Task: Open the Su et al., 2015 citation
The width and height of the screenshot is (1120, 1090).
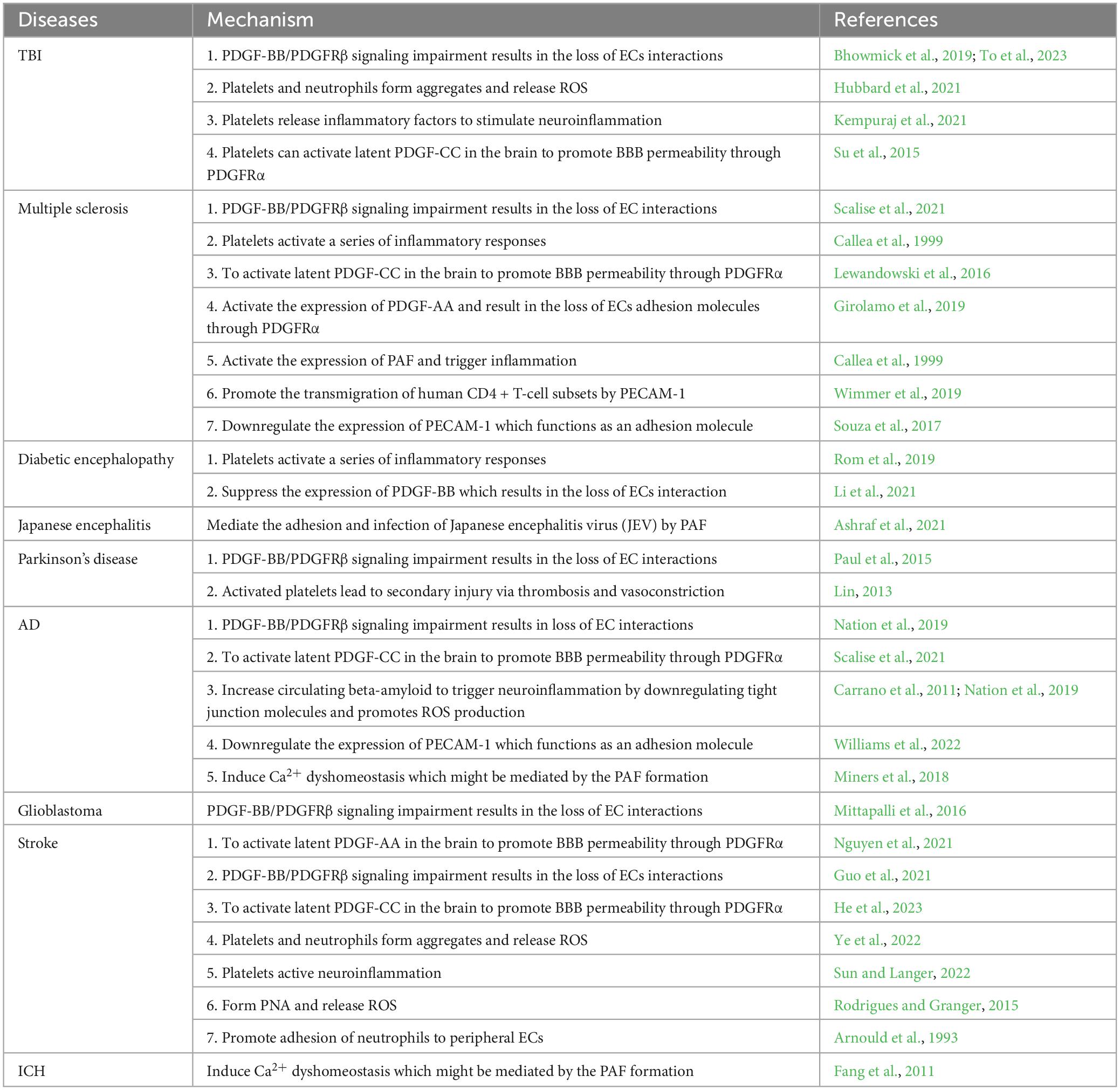Action: (x=877, y=152)
